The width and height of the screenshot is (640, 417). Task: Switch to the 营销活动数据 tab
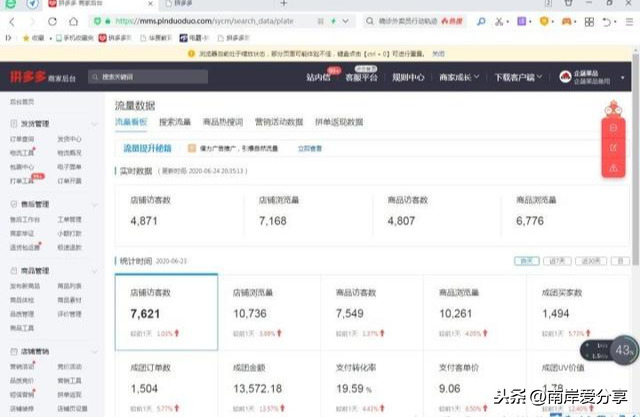point(279,122)
